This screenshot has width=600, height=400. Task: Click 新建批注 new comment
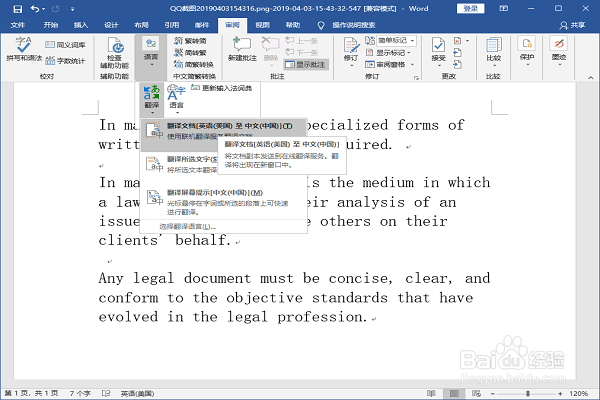pos(242,49)
